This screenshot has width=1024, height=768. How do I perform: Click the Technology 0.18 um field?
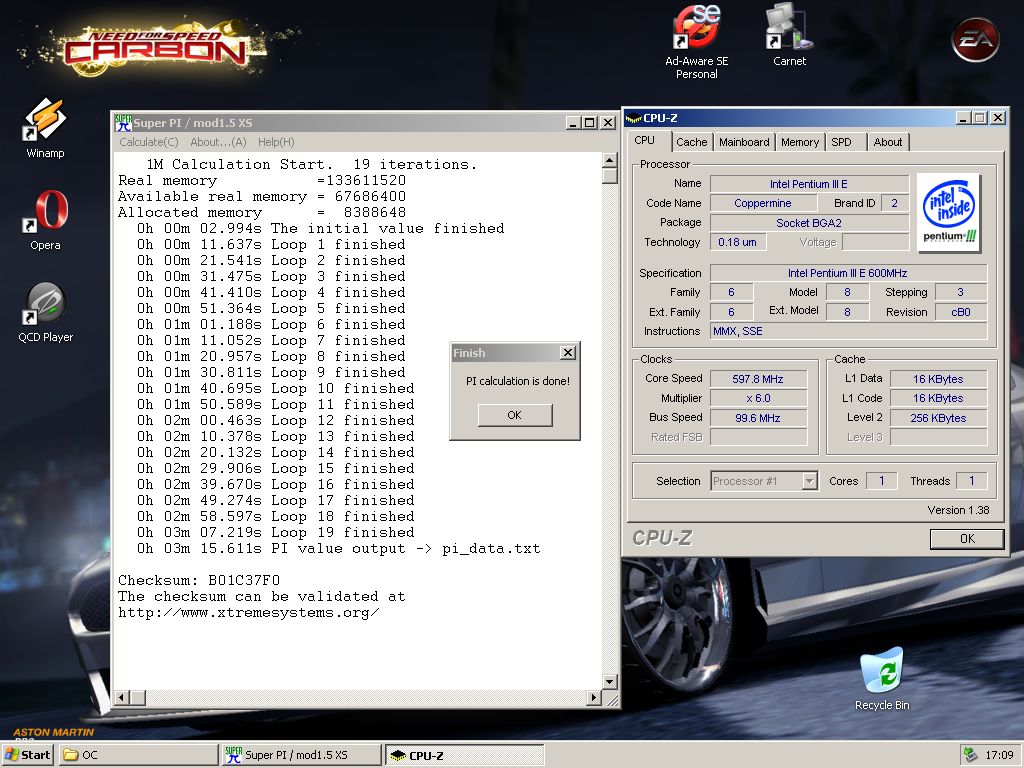tap(738, 242)
